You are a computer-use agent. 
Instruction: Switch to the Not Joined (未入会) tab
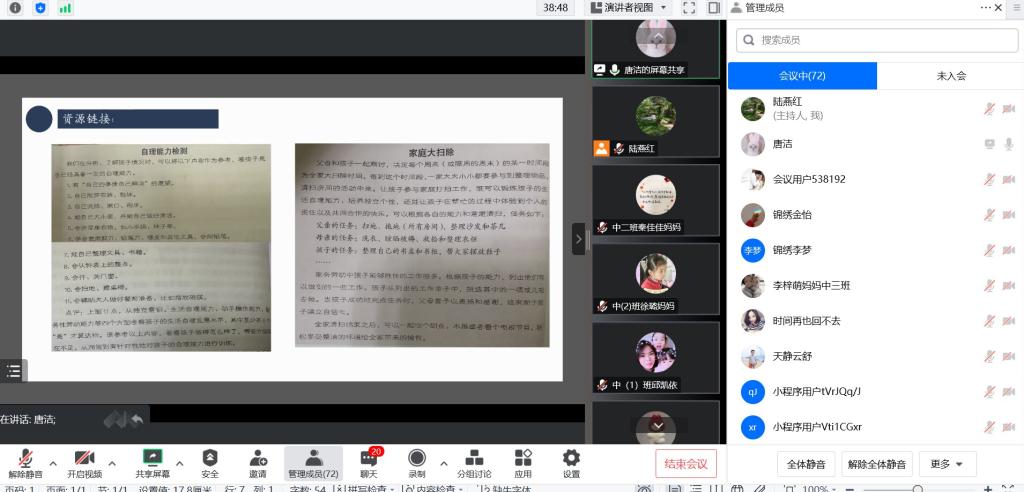point(950,76)
